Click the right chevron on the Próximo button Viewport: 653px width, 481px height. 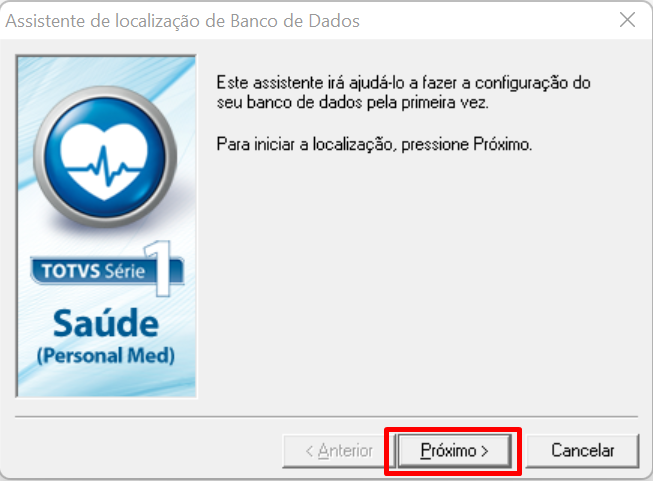point(485,451)
